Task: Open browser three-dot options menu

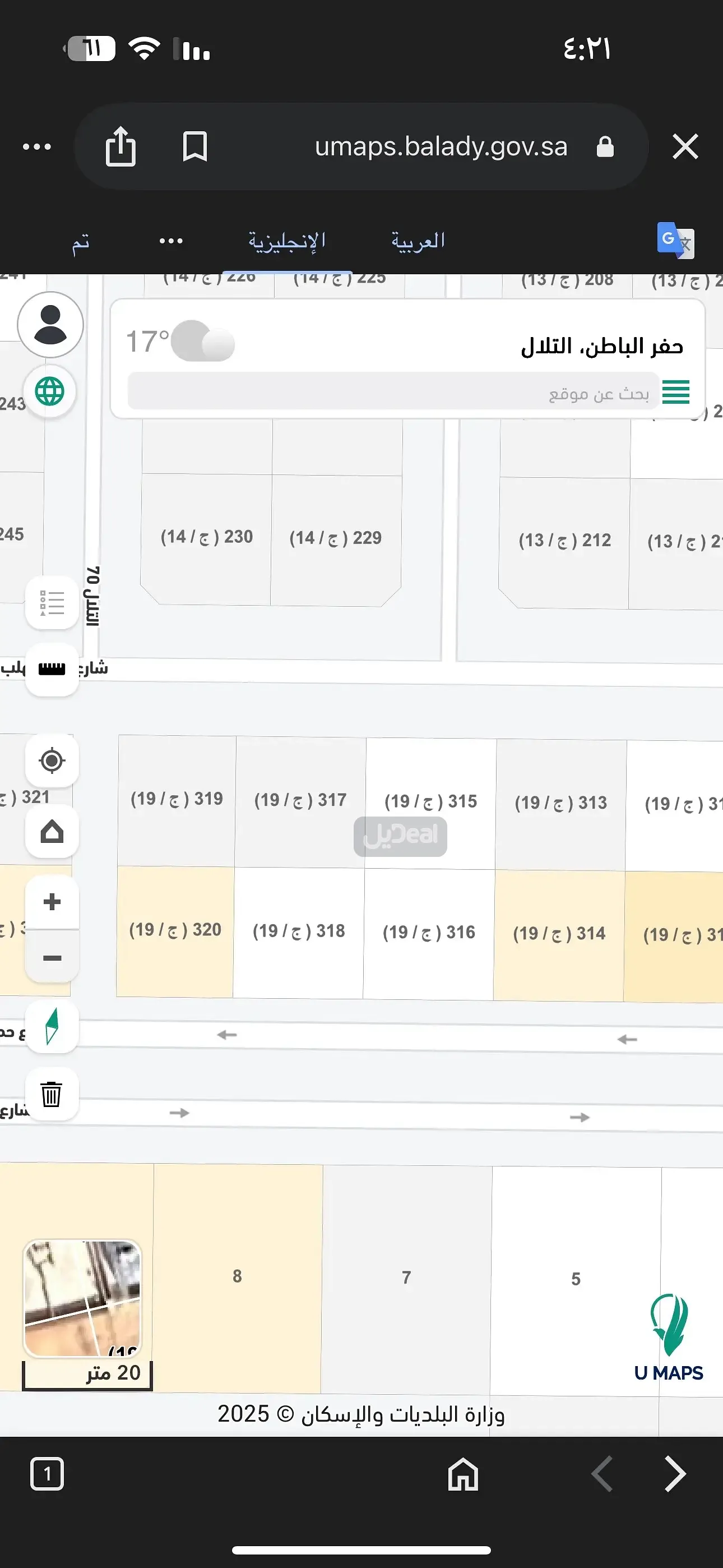Action: tap(36, 147)
